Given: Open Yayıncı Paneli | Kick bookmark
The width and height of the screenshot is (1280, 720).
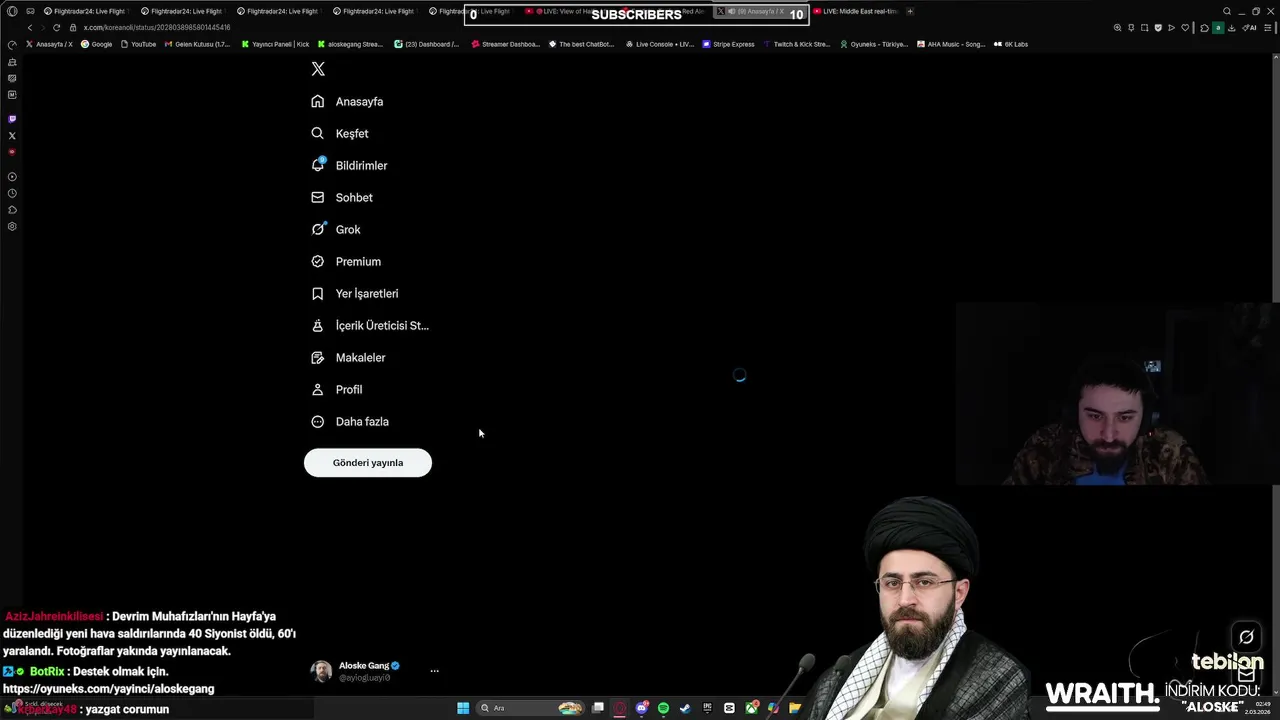Looking at the screenshot, I should click(275, 44).
